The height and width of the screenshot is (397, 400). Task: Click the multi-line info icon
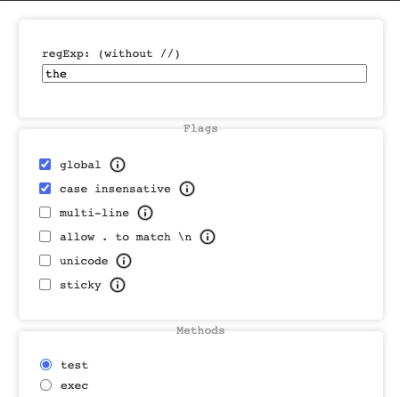pos(145,213)
